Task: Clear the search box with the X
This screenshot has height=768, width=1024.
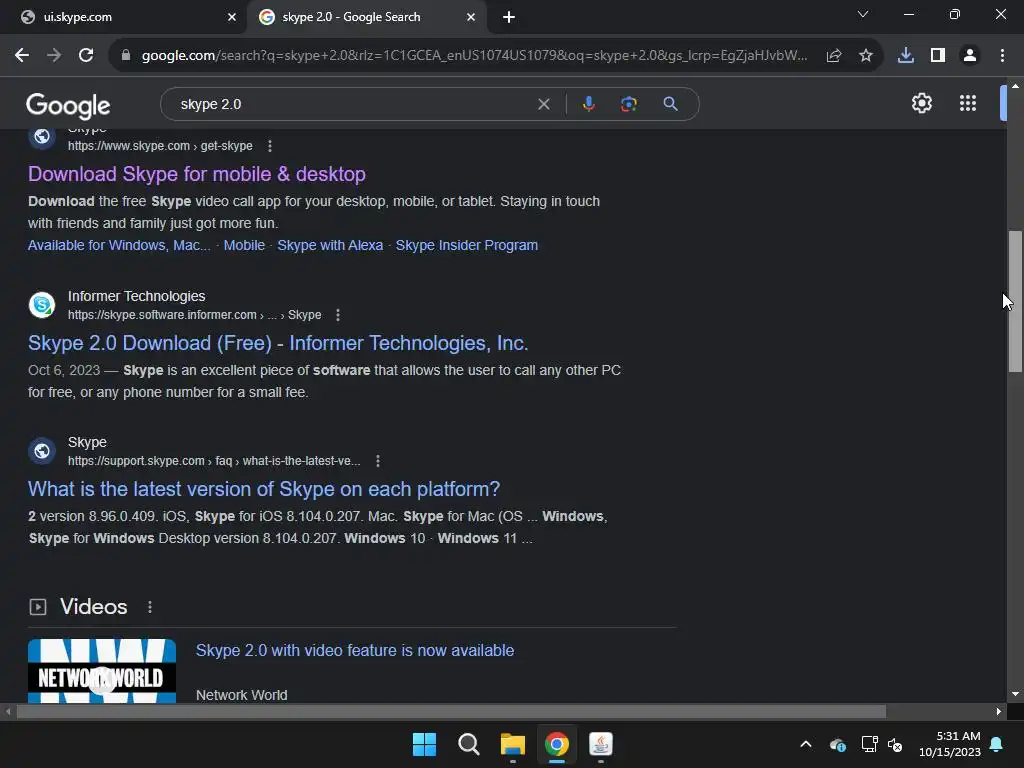Action: point(543,104)
